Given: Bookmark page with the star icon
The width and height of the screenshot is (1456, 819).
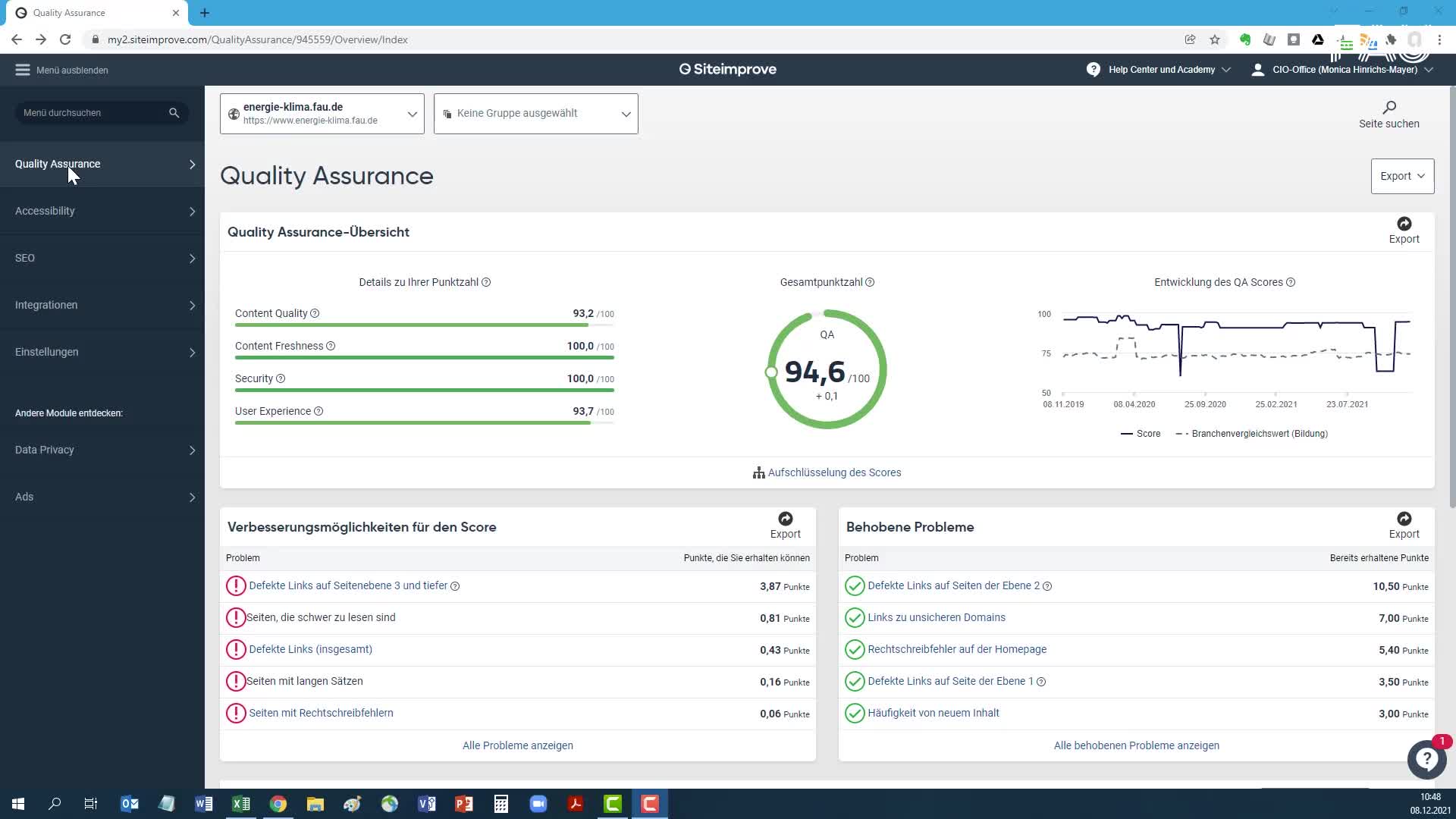Looking at the screenshot, I should tap(1215, 39).
